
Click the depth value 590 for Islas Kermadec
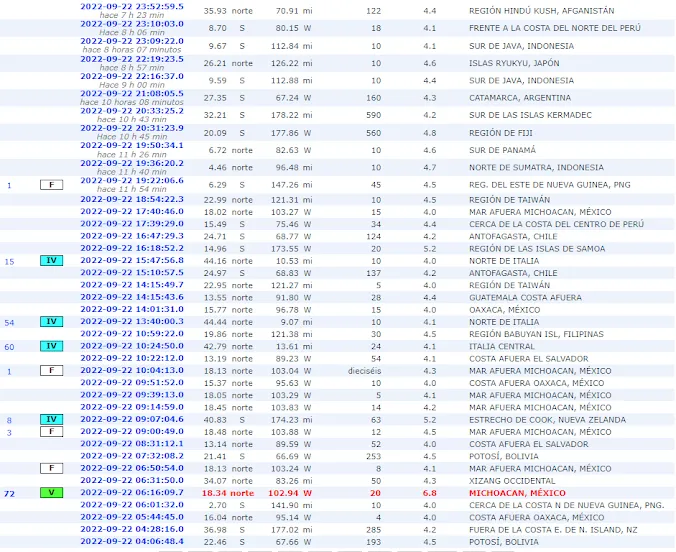pyautogui.click(x=373, y=115)
